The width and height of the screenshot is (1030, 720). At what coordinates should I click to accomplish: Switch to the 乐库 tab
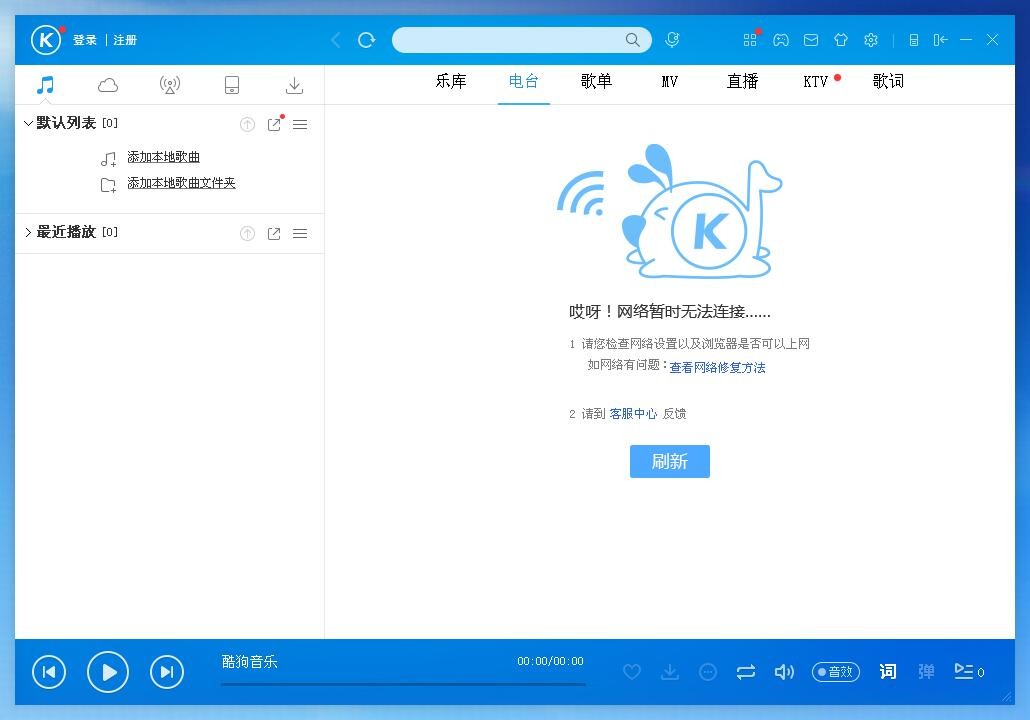click(451, 81)
